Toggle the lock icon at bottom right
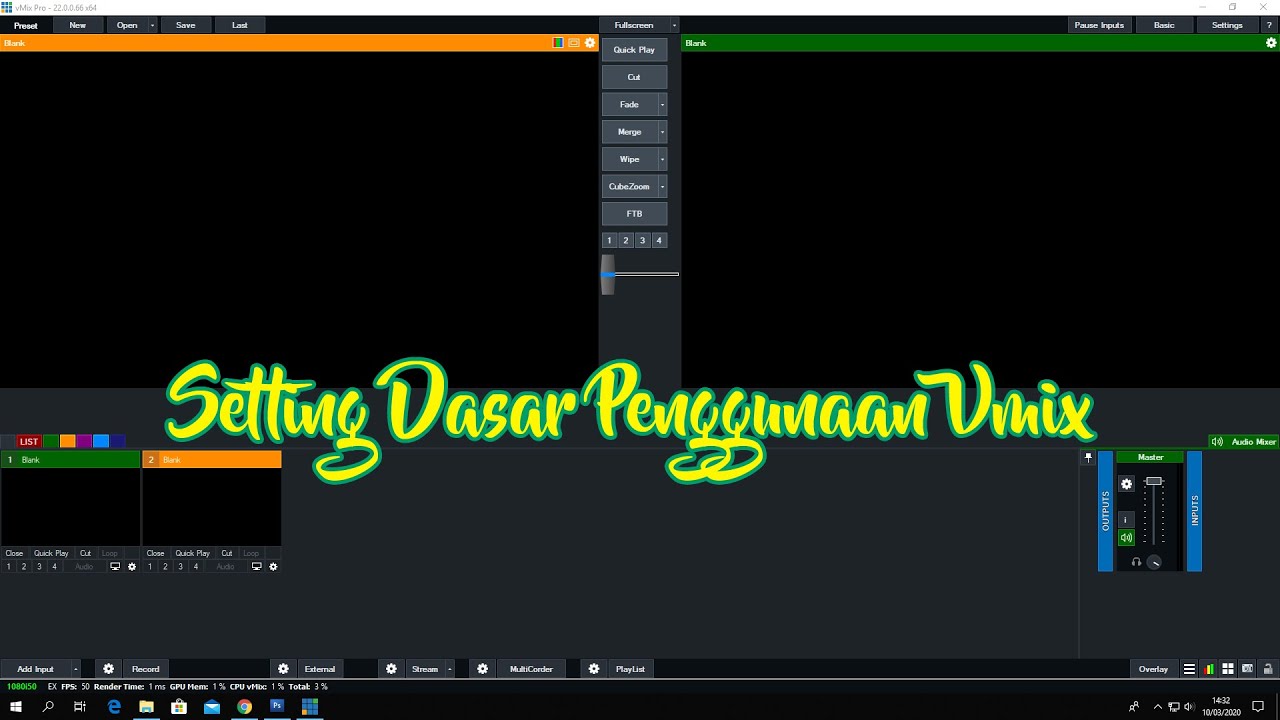The height and width of the screenshot is (720, 1280). (1268, 669)
